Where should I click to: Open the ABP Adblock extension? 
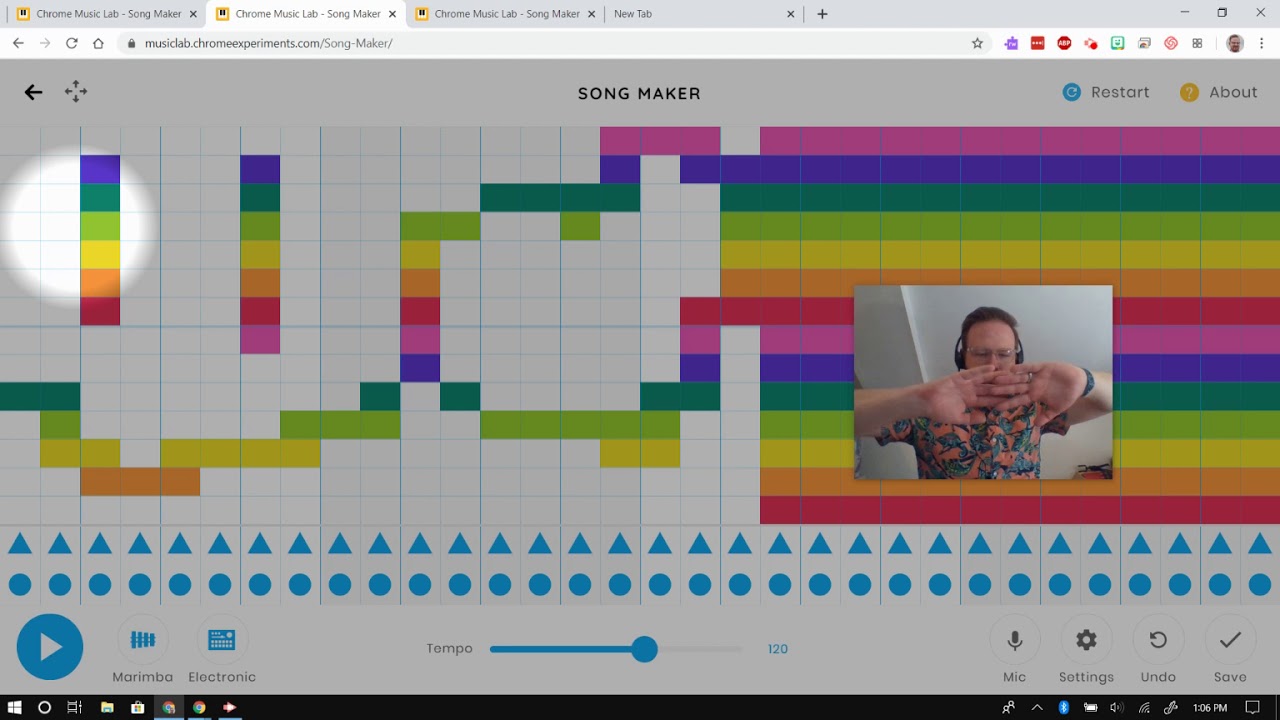[x=1064, y=43]
